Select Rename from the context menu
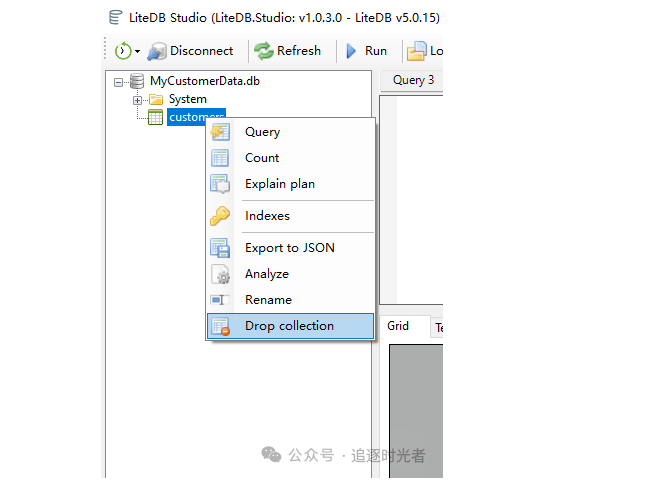650x483 pixels. point(291,300)
